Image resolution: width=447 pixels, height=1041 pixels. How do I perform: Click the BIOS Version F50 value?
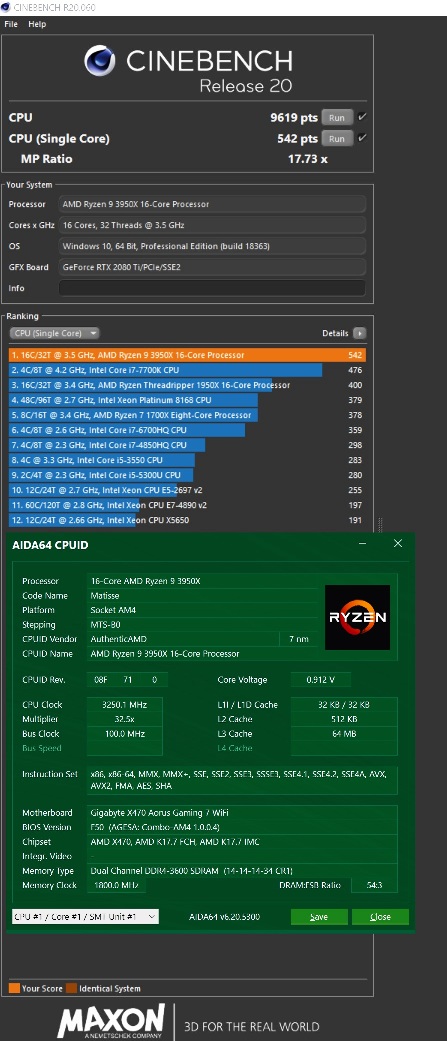(x=155, y=827)
